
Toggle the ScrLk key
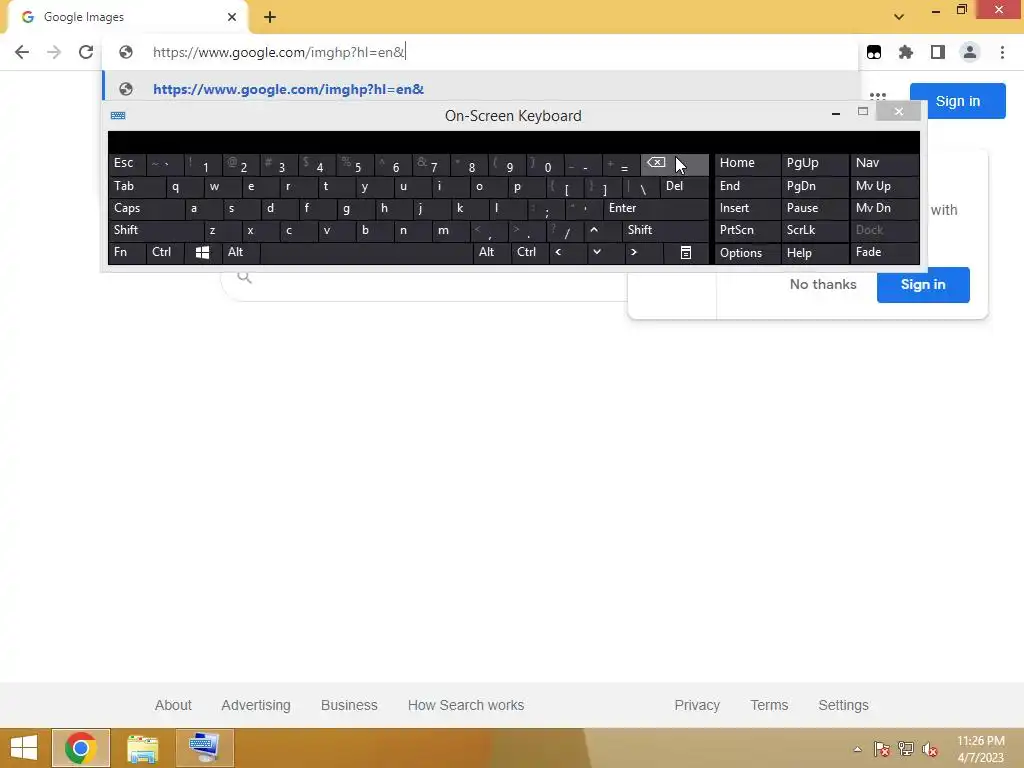tap(814, 230)
